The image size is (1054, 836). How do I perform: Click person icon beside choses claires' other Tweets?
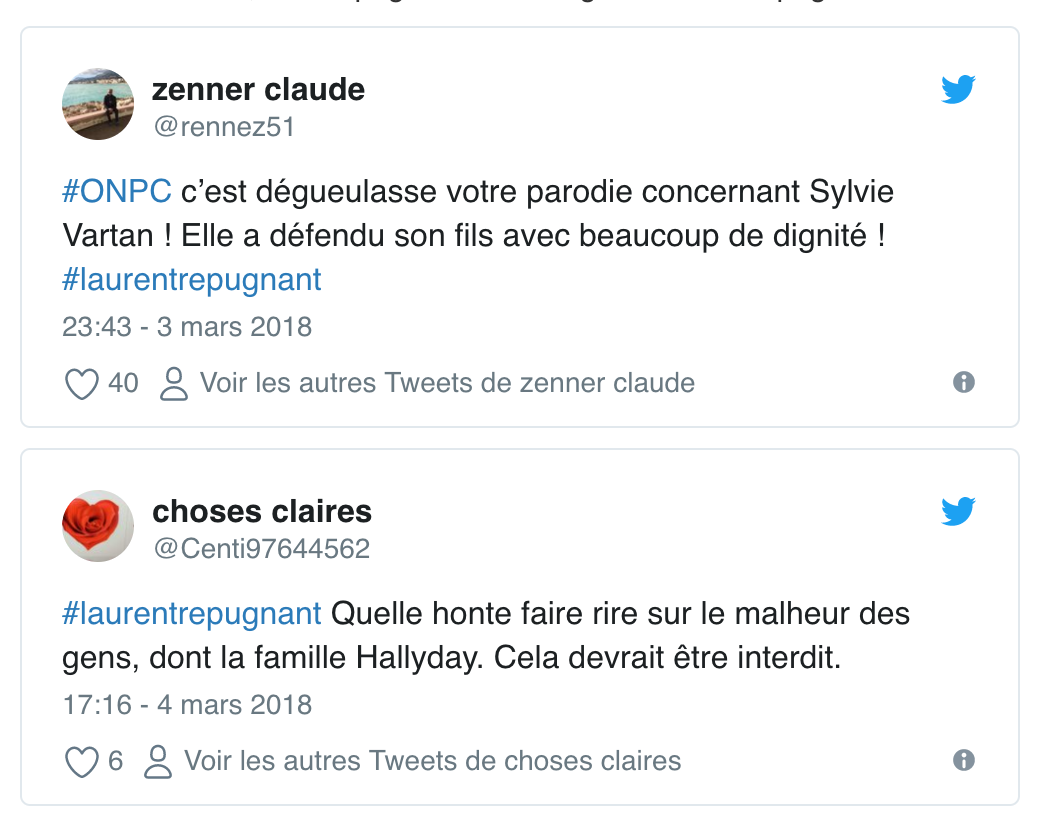pos(158,762)
